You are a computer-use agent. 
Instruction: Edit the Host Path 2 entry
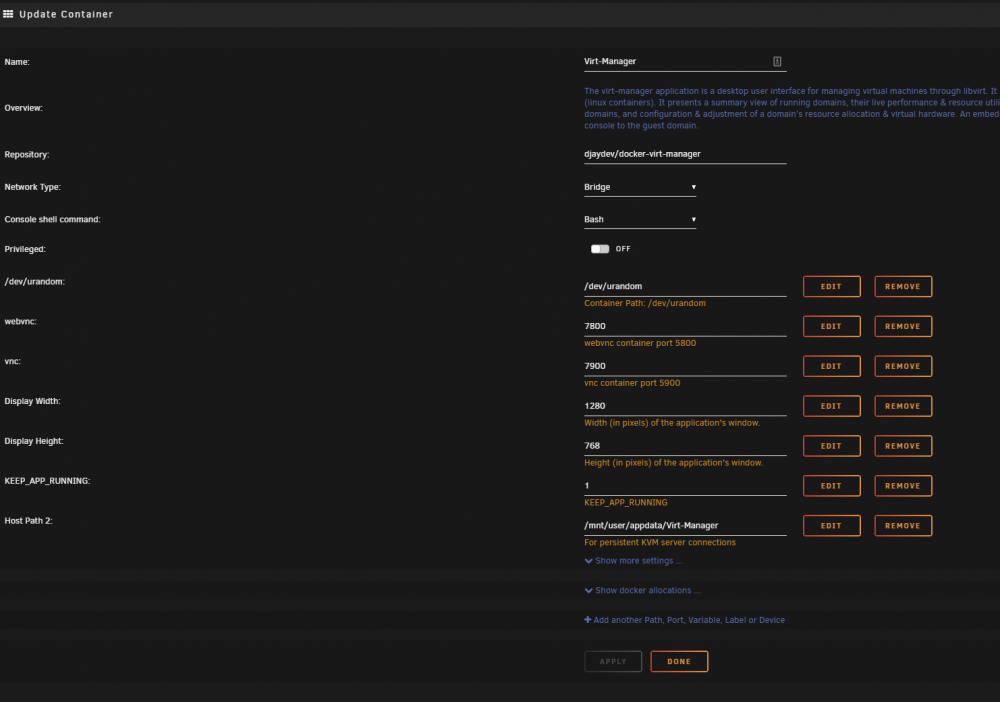point(832,525)
